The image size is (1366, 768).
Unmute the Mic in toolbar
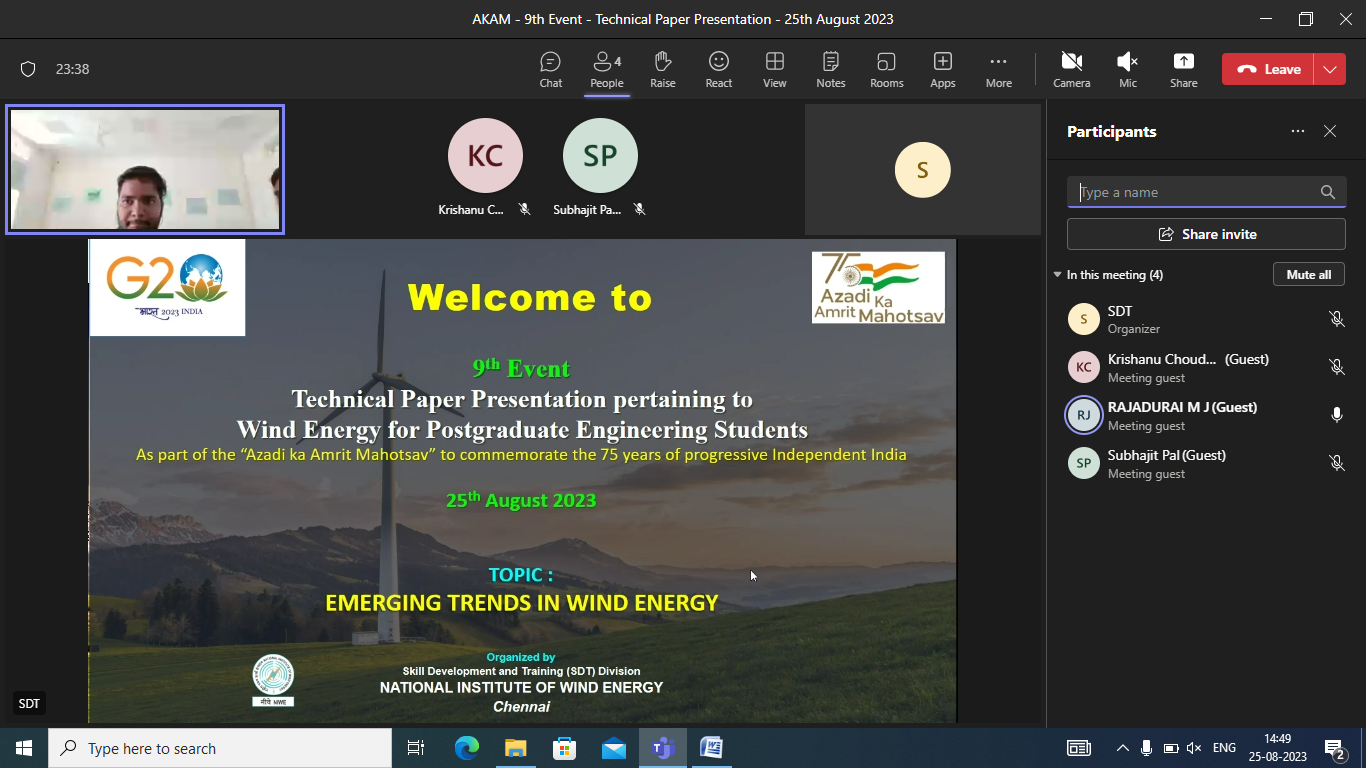point(1127,69)
